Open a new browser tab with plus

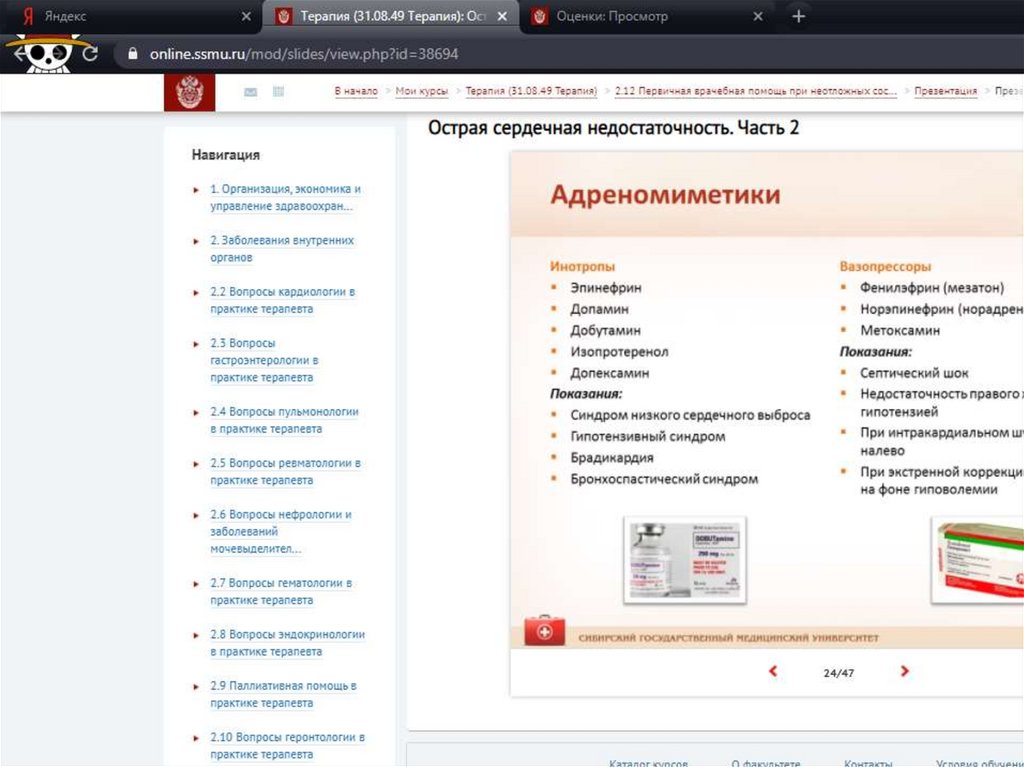tap(798, 16)
